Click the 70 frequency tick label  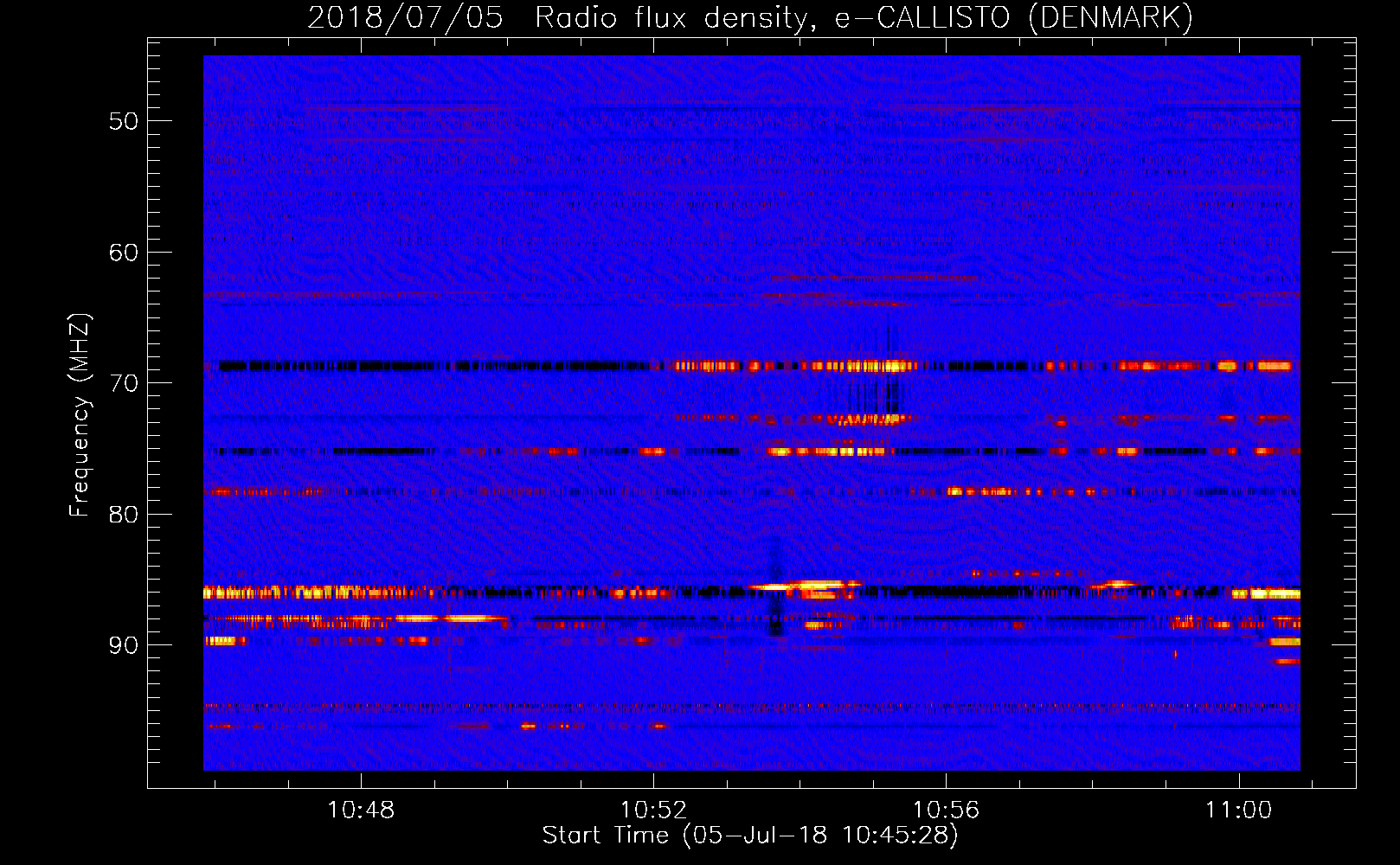(x=123, y=383)
